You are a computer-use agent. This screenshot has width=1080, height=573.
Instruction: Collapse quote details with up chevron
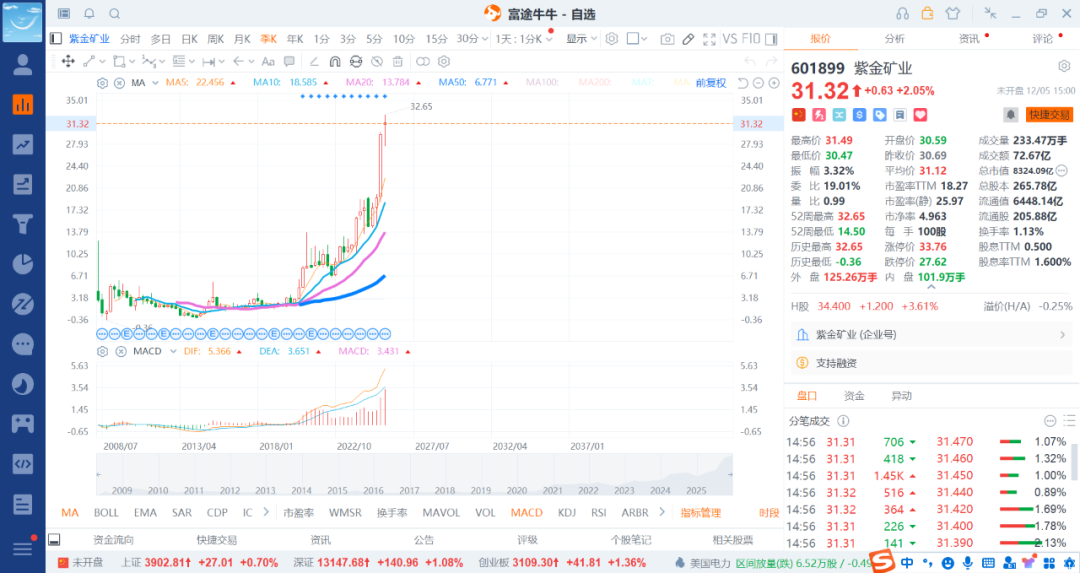click(931, 287)
